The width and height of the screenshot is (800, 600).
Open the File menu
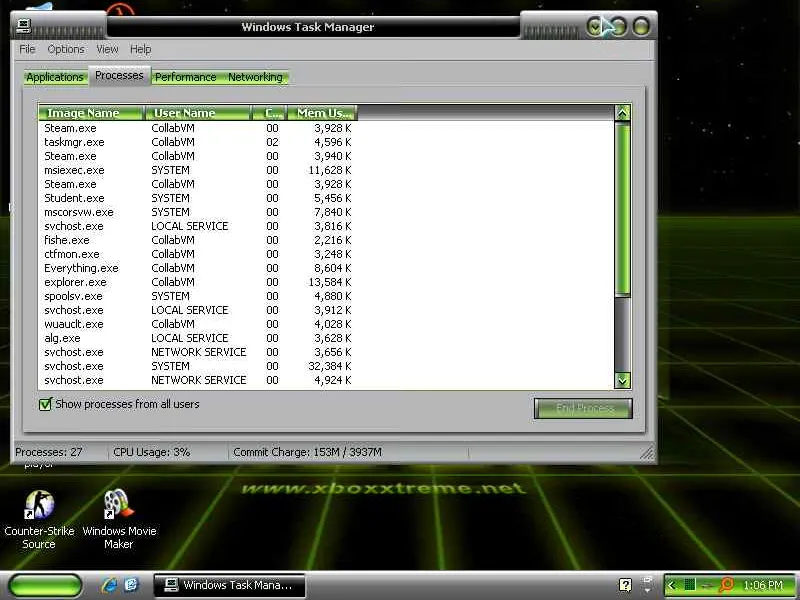[27, 49]
